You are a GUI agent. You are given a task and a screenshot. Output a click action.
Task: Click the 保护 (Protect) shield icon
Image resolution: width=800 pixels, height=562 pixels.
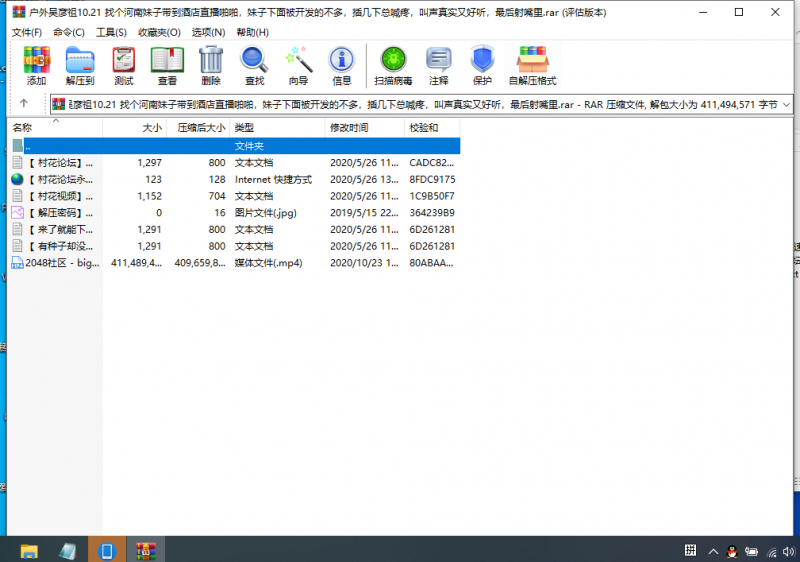[x=482, y=66]
